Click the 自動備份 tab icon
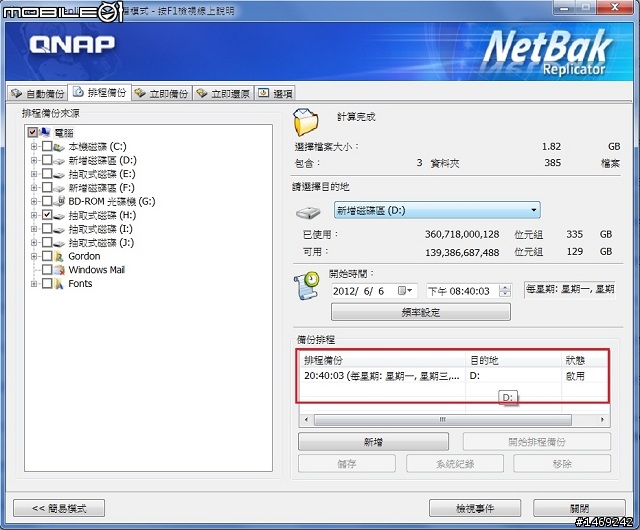Image resolution: width=640 pixels, height=530 pixels. (x=16, y=93)
